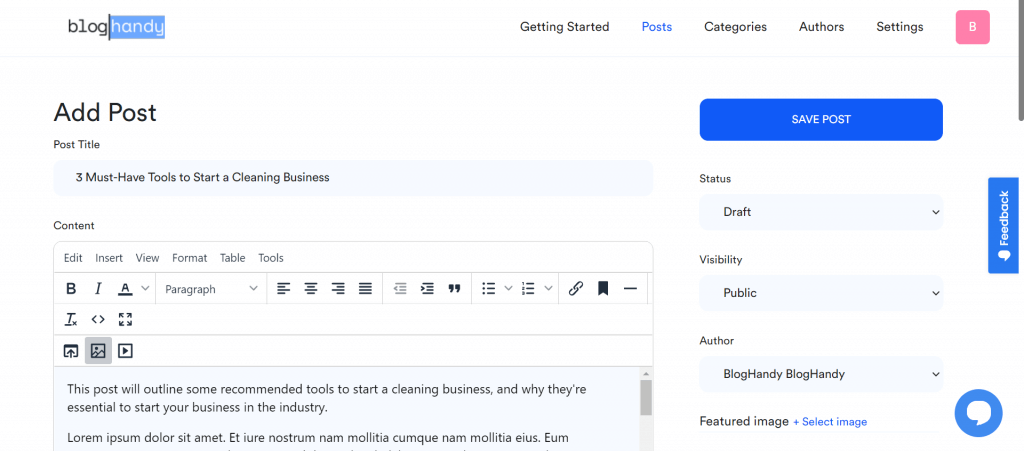The width and height of the screenshot is (1024, 451).
Task: Insert a numbered list
Action: pyautogui.click(x=528, y=288)
